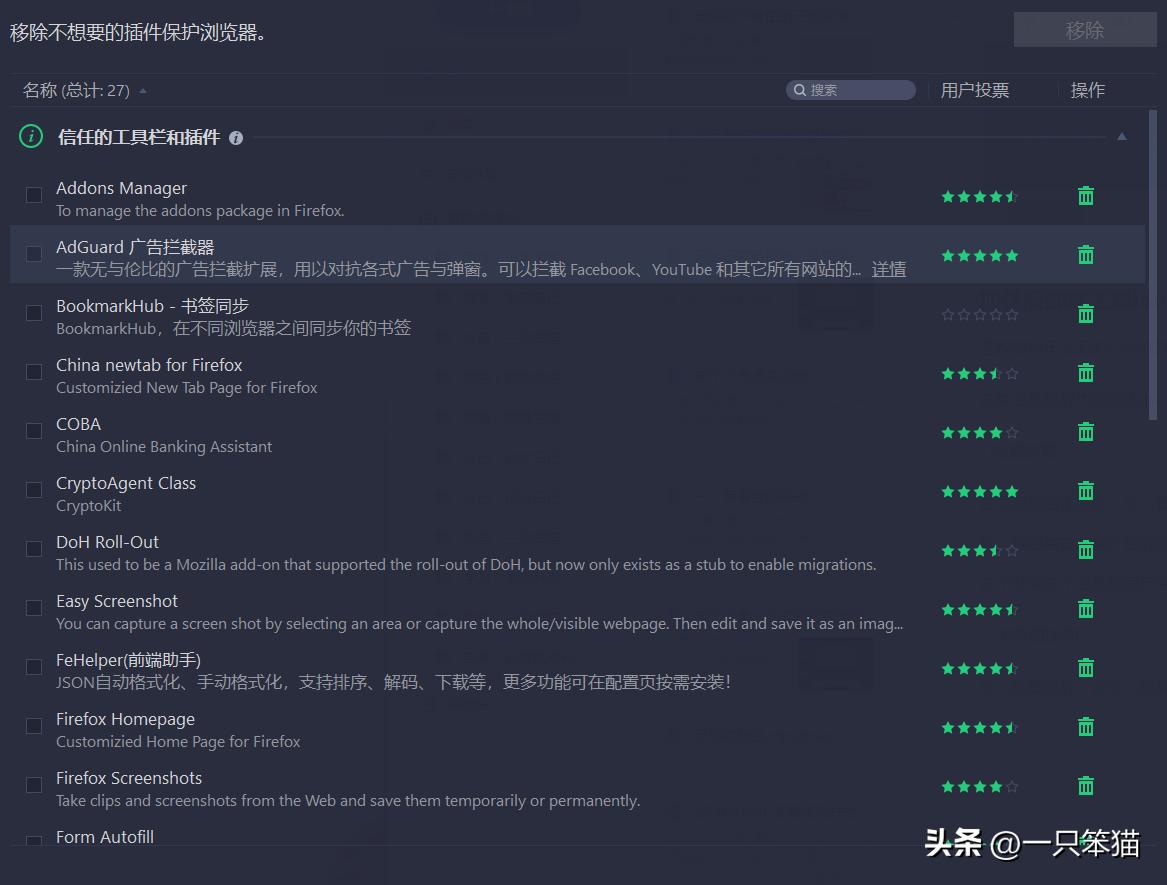
Task: Tick the COBA checkbox
Action: click(x=33, y=431)
